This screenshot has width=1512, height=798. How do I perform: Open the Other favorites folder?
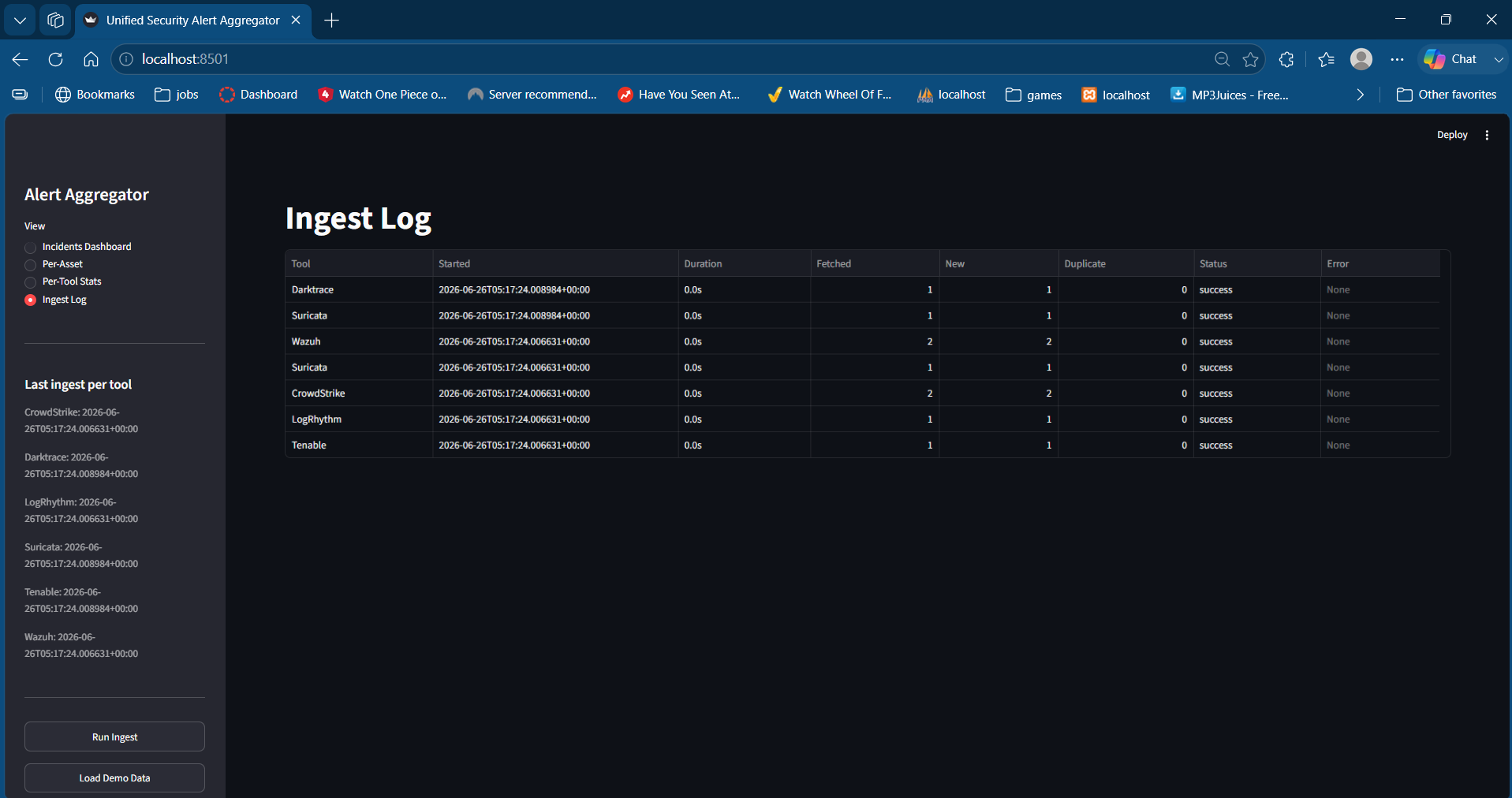pos(1447,95)
